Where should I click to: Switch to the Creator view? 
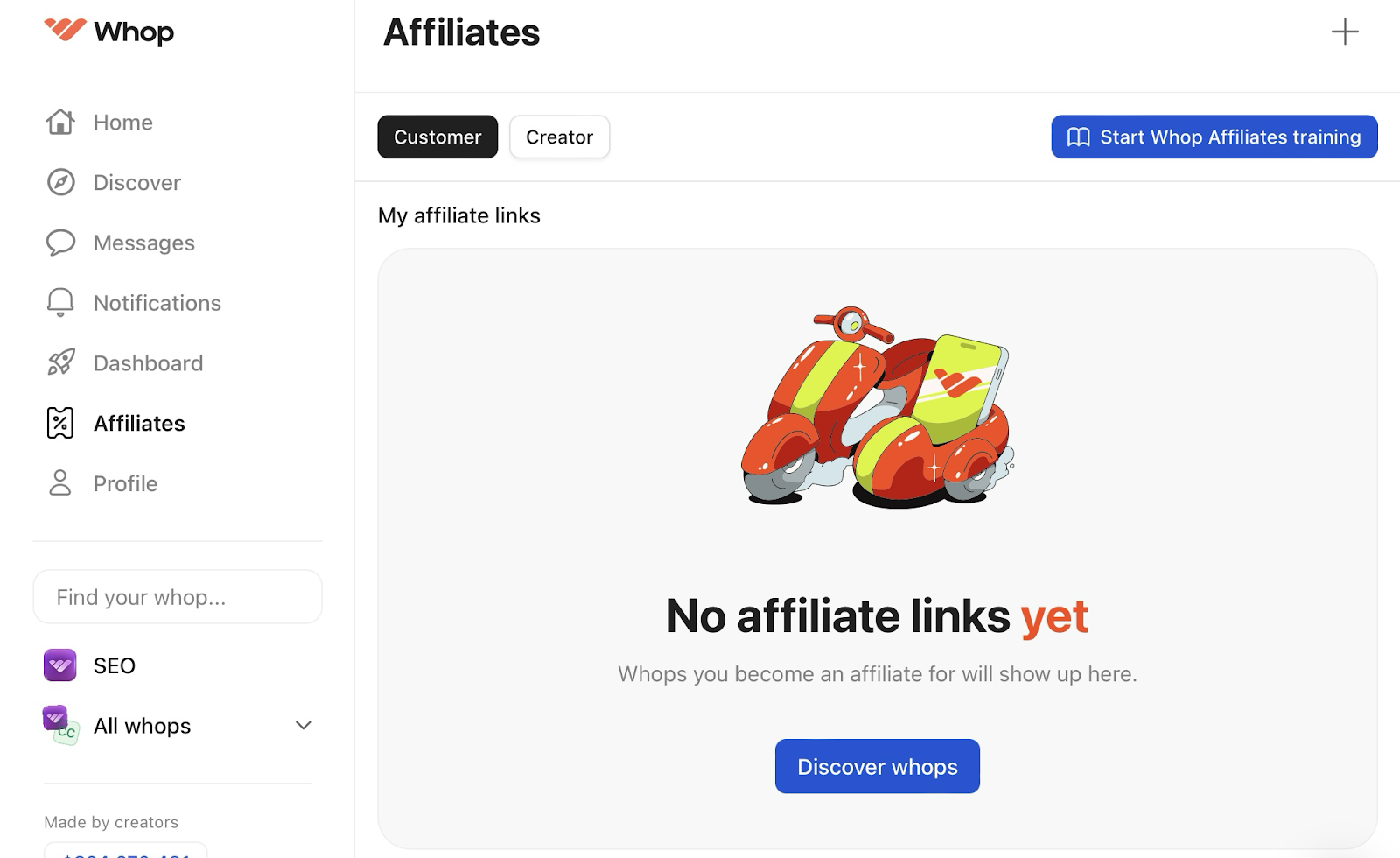tap(559, 137)
